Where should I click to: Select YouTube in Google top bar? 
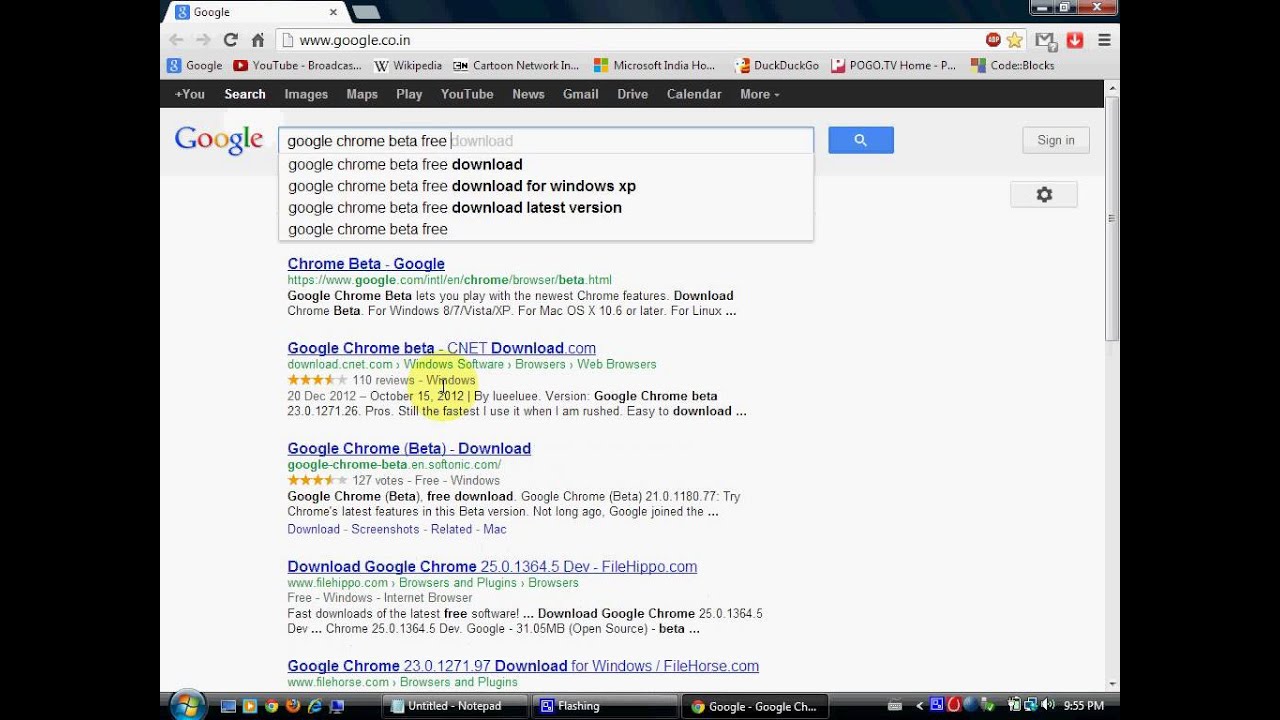pyautogui.click(x=467, y=94)
